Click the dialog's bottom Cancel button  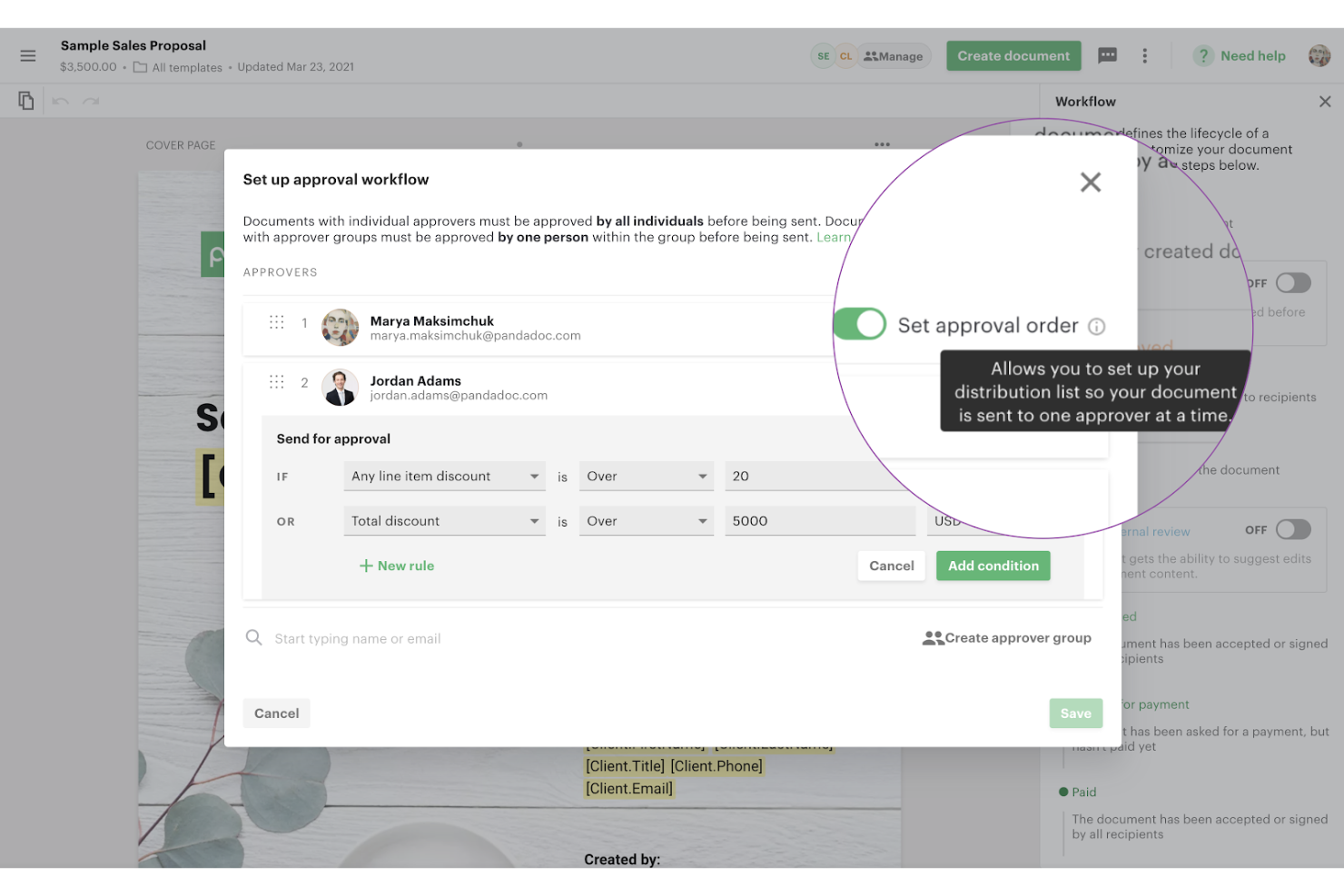click(x=277, y=714)
